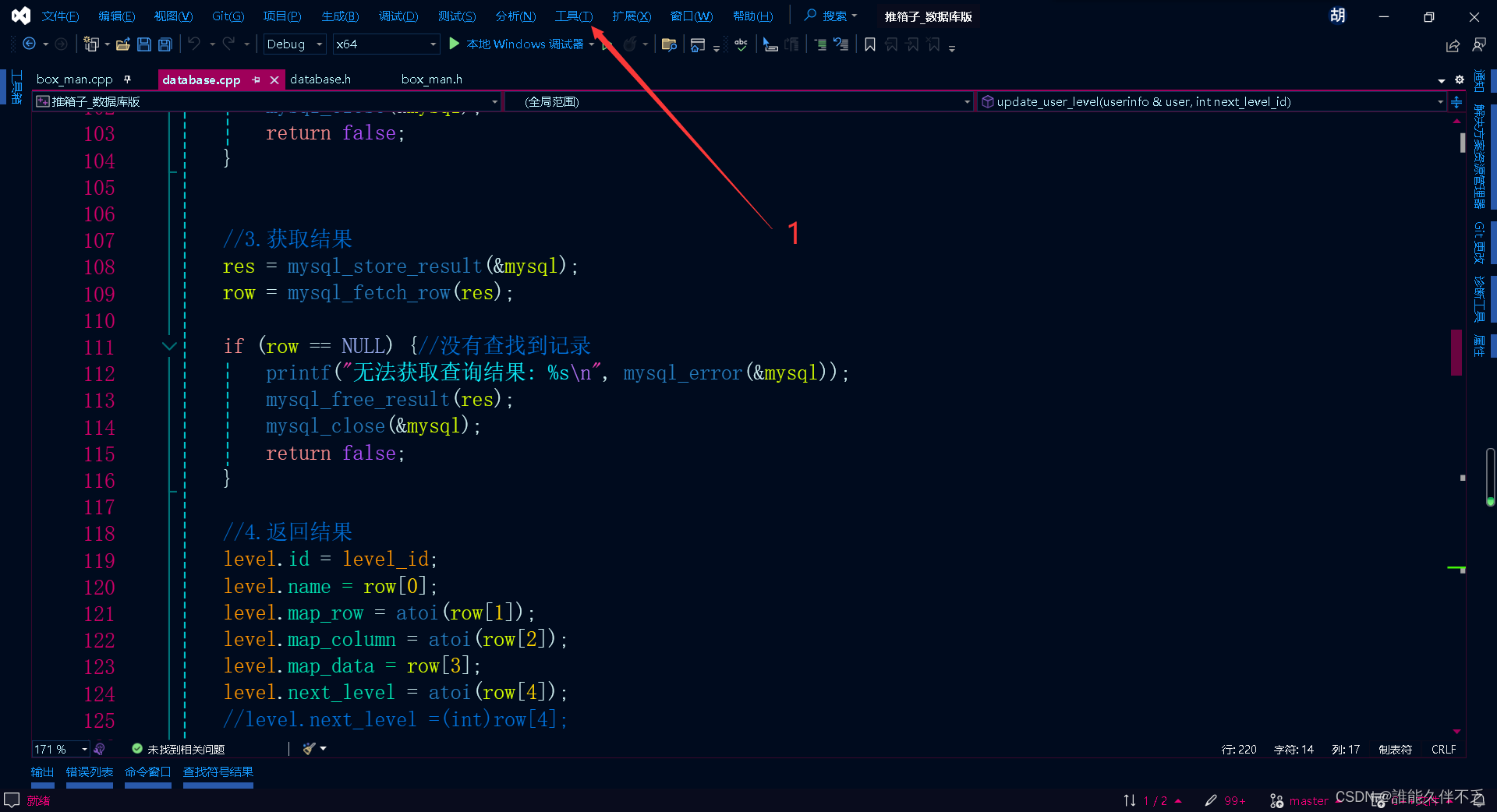Collapse the if block at line 111
Viewport: 1497px width, 812px height.
pyautogui.click(x=168, y=346)
